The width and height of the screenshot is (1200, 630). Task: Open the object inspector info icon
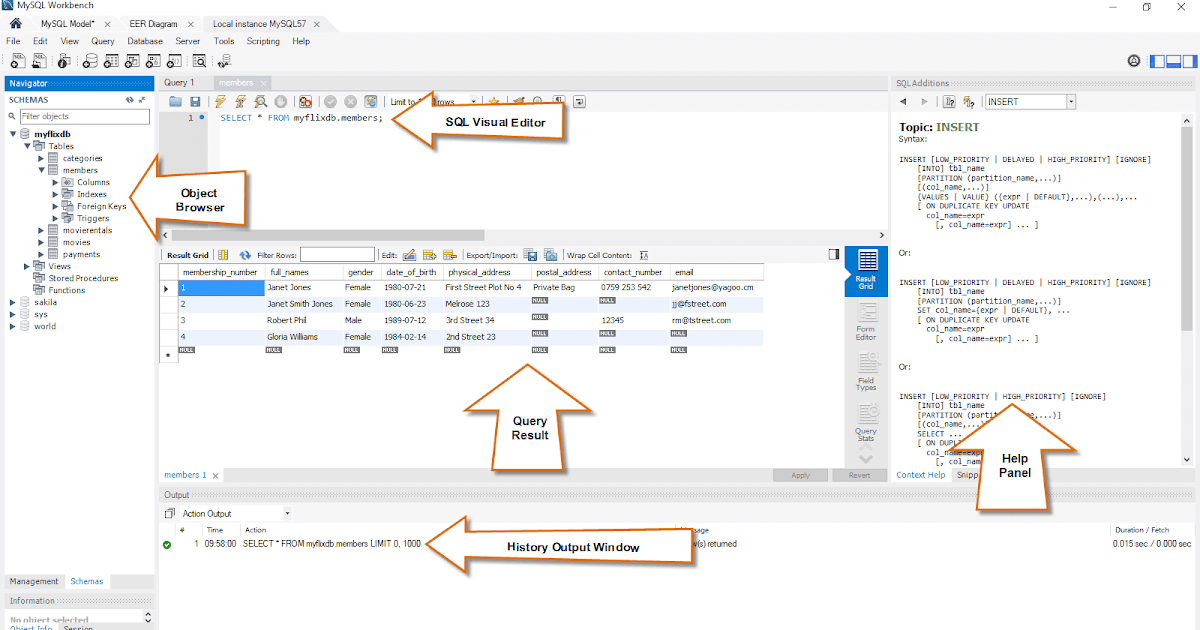click(64, 61)
